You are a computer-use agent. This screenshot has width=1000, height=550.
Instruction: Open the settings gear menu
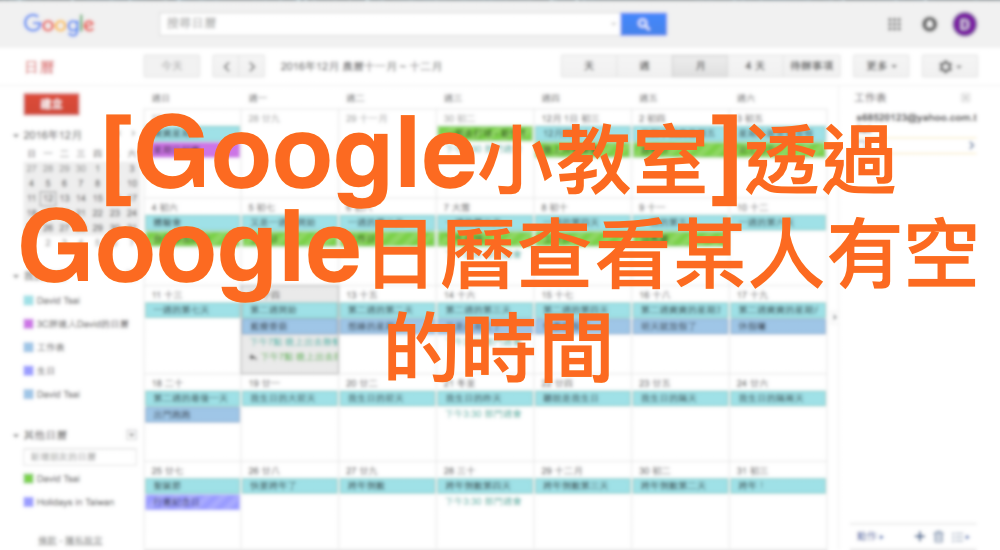click(x=949, y=66)
